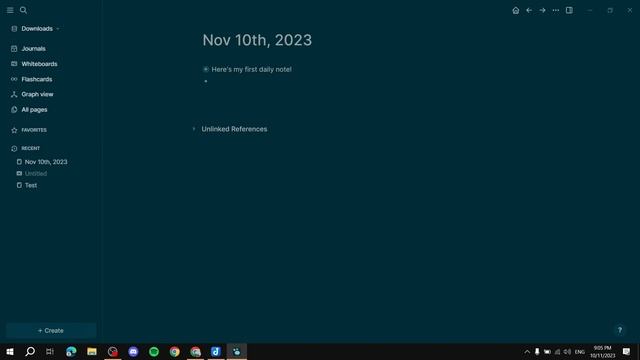Navigate back with left arrow
The width and height of the screenshot is (640, 360).
[x=529, y=10]
